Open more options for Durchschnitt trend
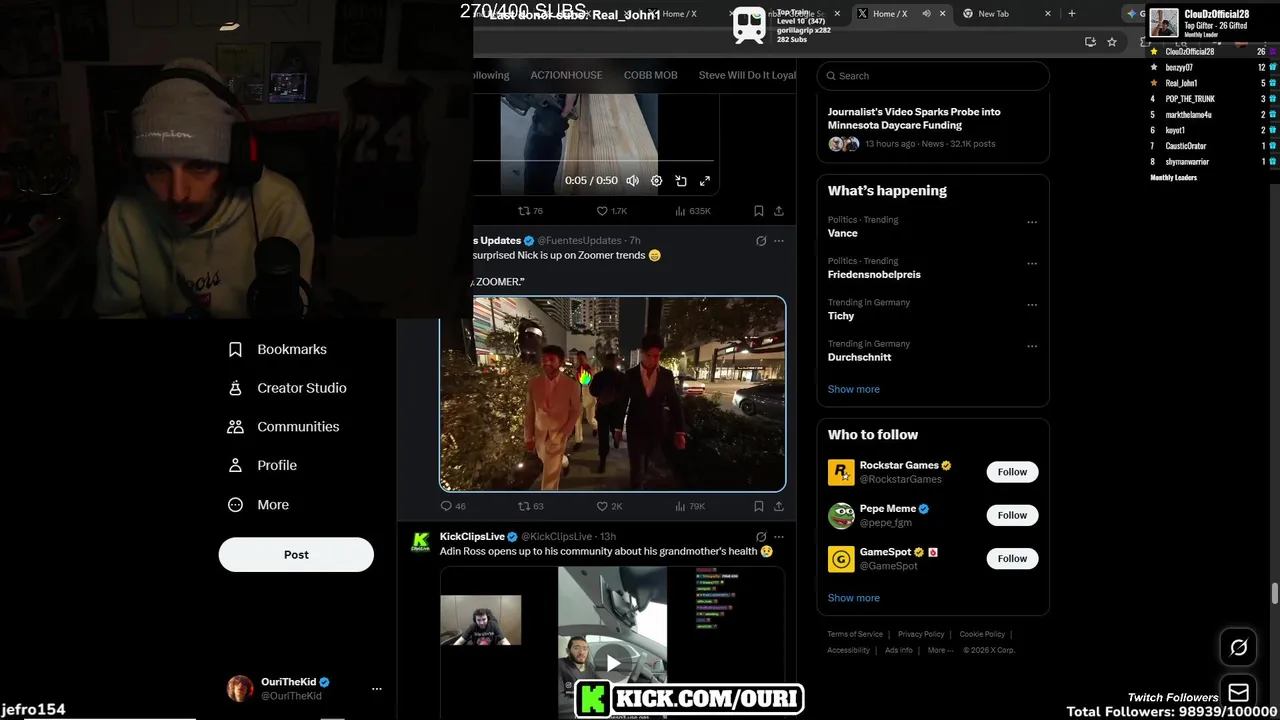The image size is (1280, 720). pos(1032,346)
